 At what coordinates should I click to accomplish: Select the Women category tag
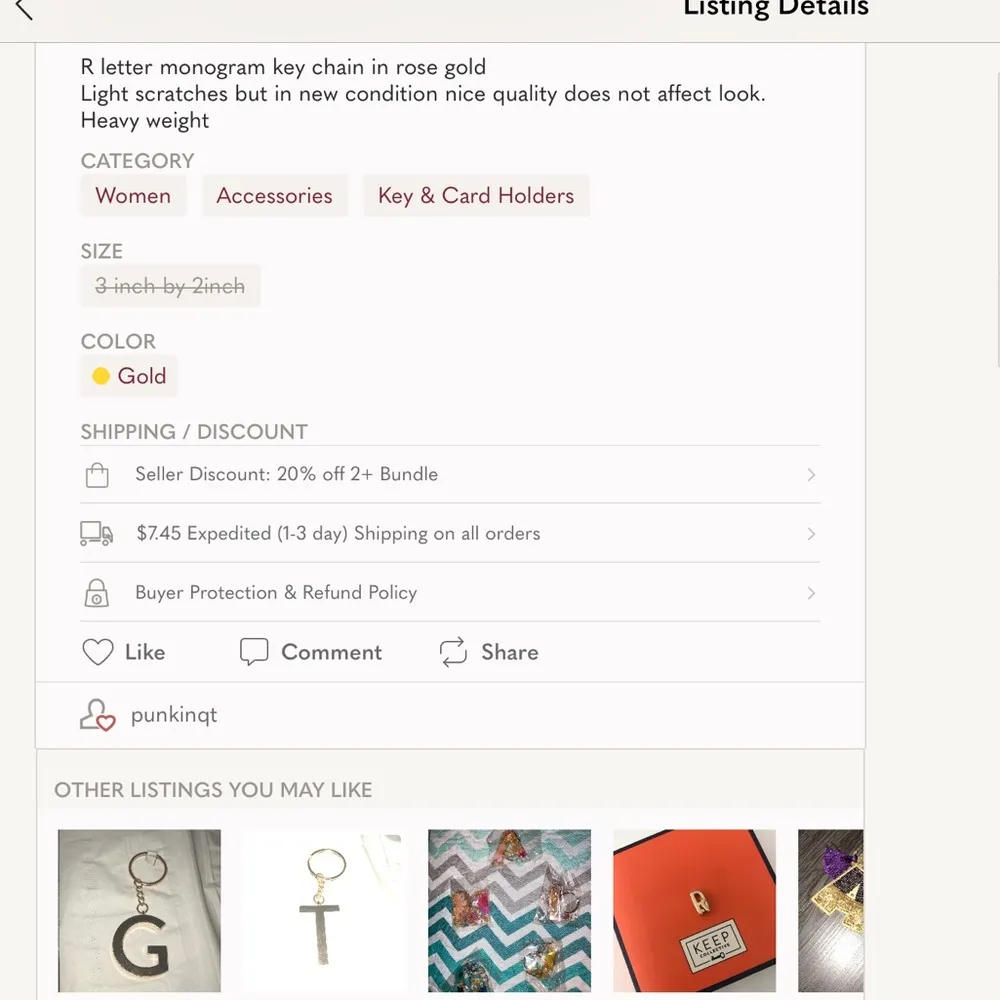click(133, 196)
